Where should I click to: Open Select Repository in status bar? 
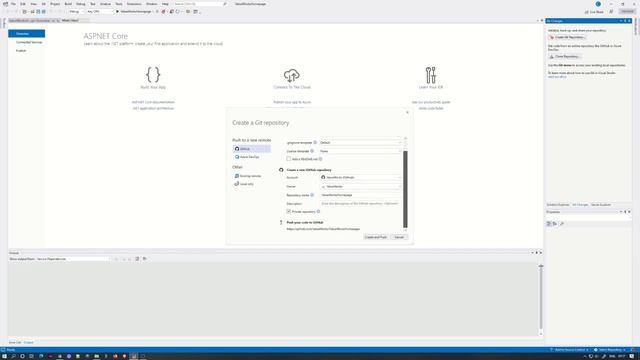[610, 350]
